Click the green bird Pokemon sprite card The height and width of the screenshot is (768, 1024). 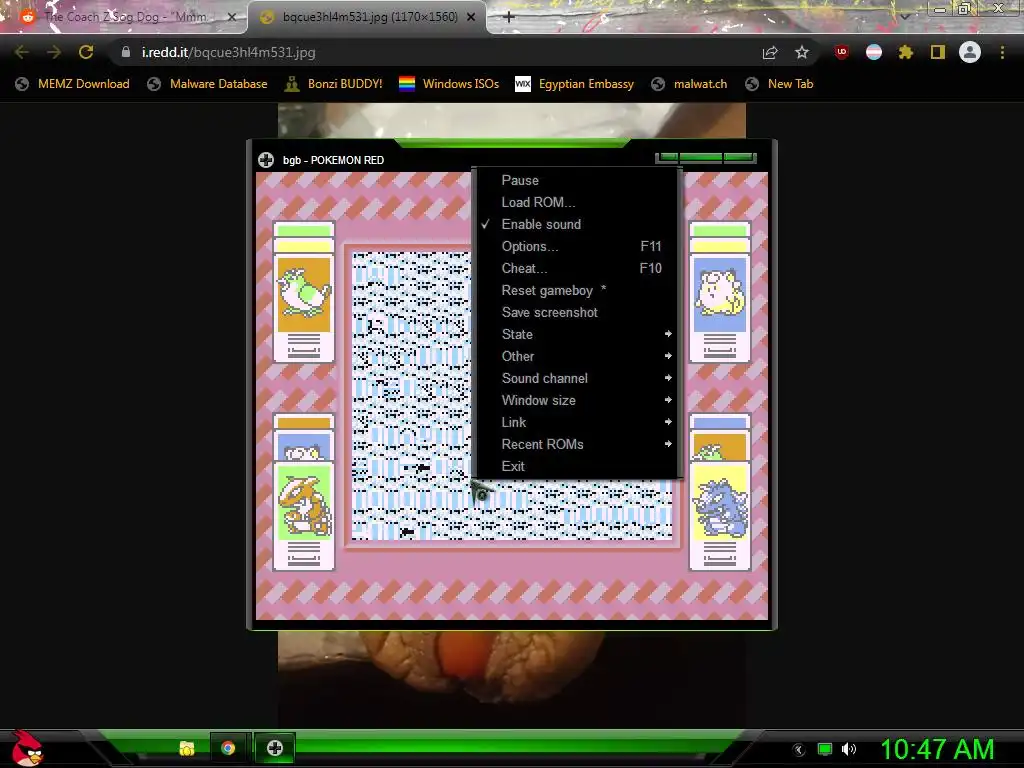tap(304, 294)
